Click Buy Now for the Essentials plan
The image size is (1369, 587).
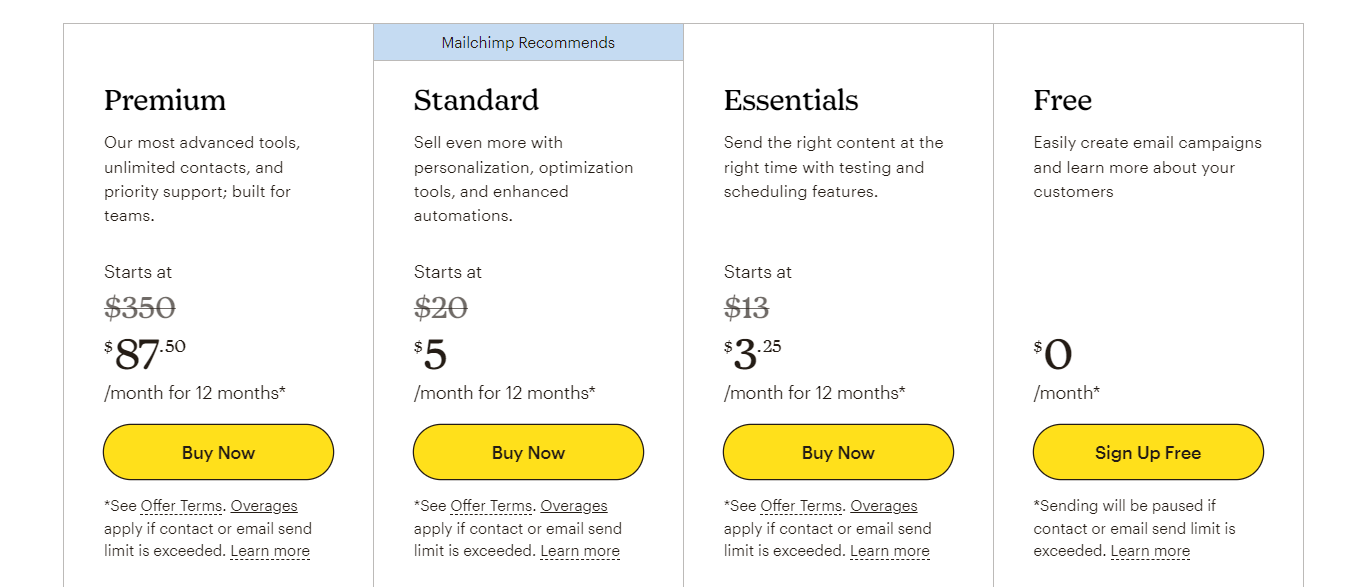838,452
